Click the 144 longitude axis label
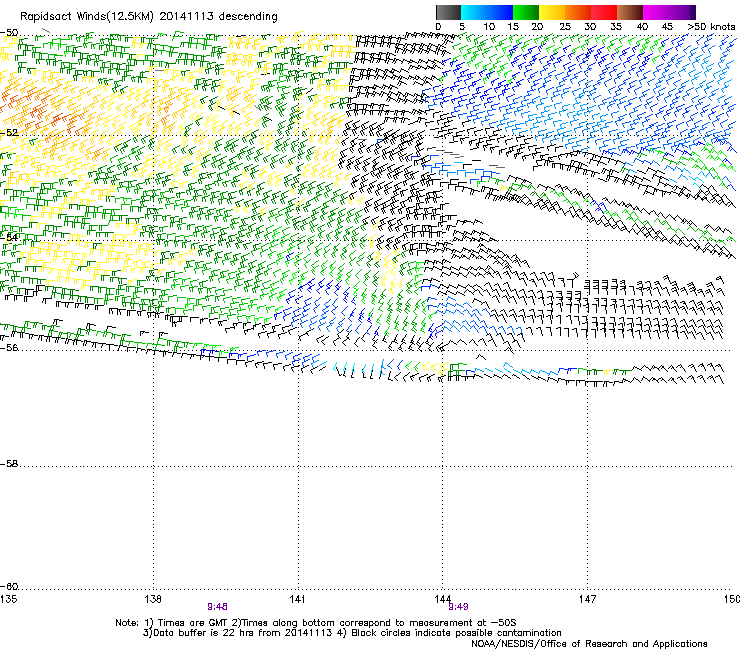This screenshot has width=740, height=650. [443, 599]
